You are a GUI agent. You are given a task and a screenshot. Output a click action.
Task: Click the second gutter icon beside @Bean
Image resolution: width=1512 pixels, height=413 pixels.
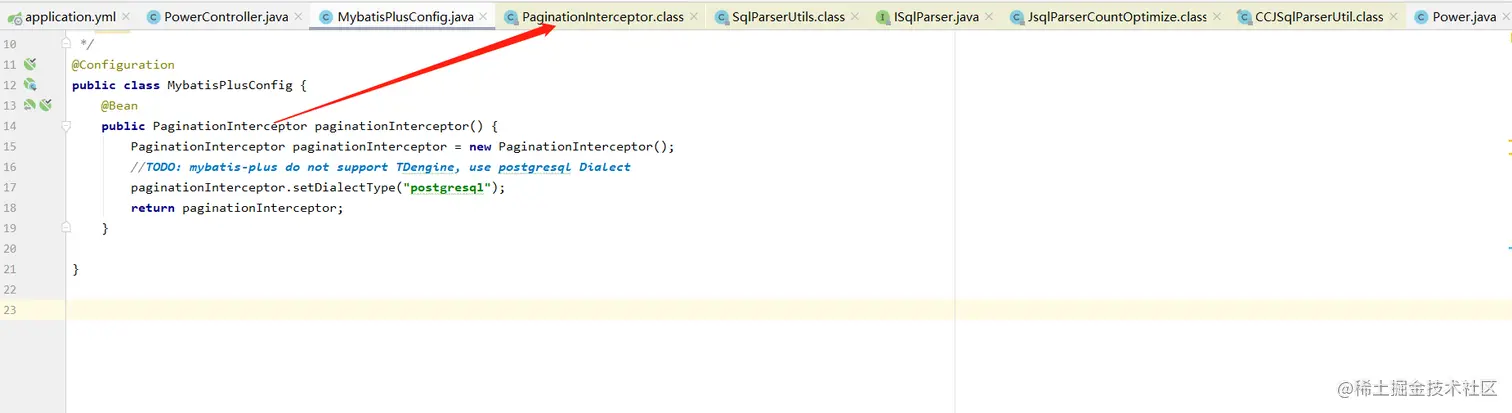(x=45, y=105)
